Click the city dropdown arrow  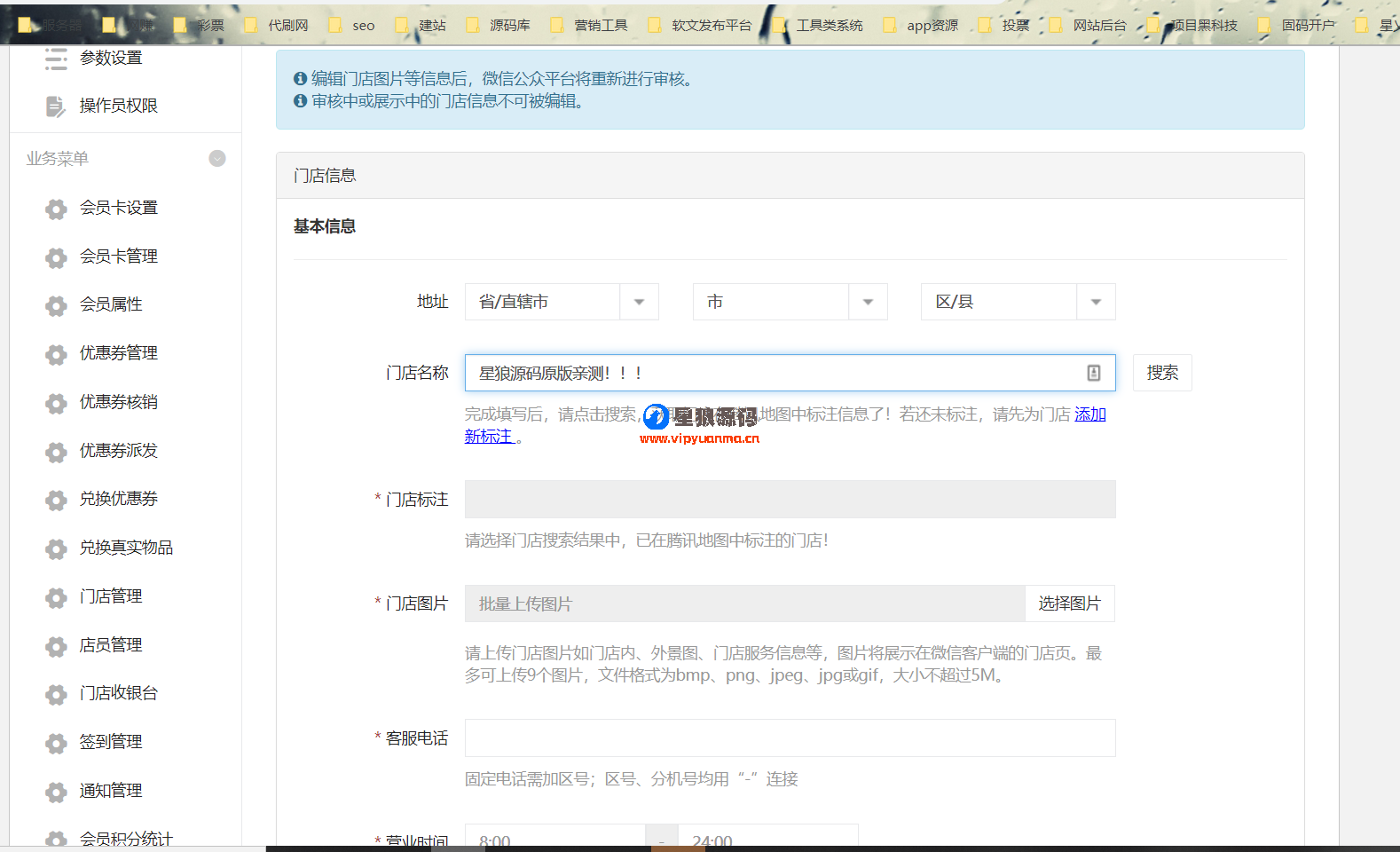pos(868,302)
